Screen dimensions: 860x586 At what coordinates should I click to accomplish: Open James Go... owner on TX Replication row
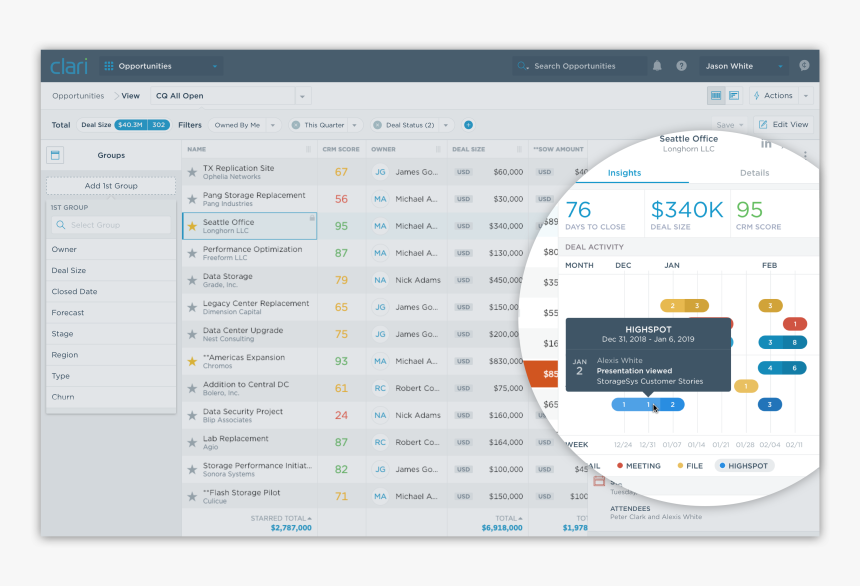coord(406,172)
